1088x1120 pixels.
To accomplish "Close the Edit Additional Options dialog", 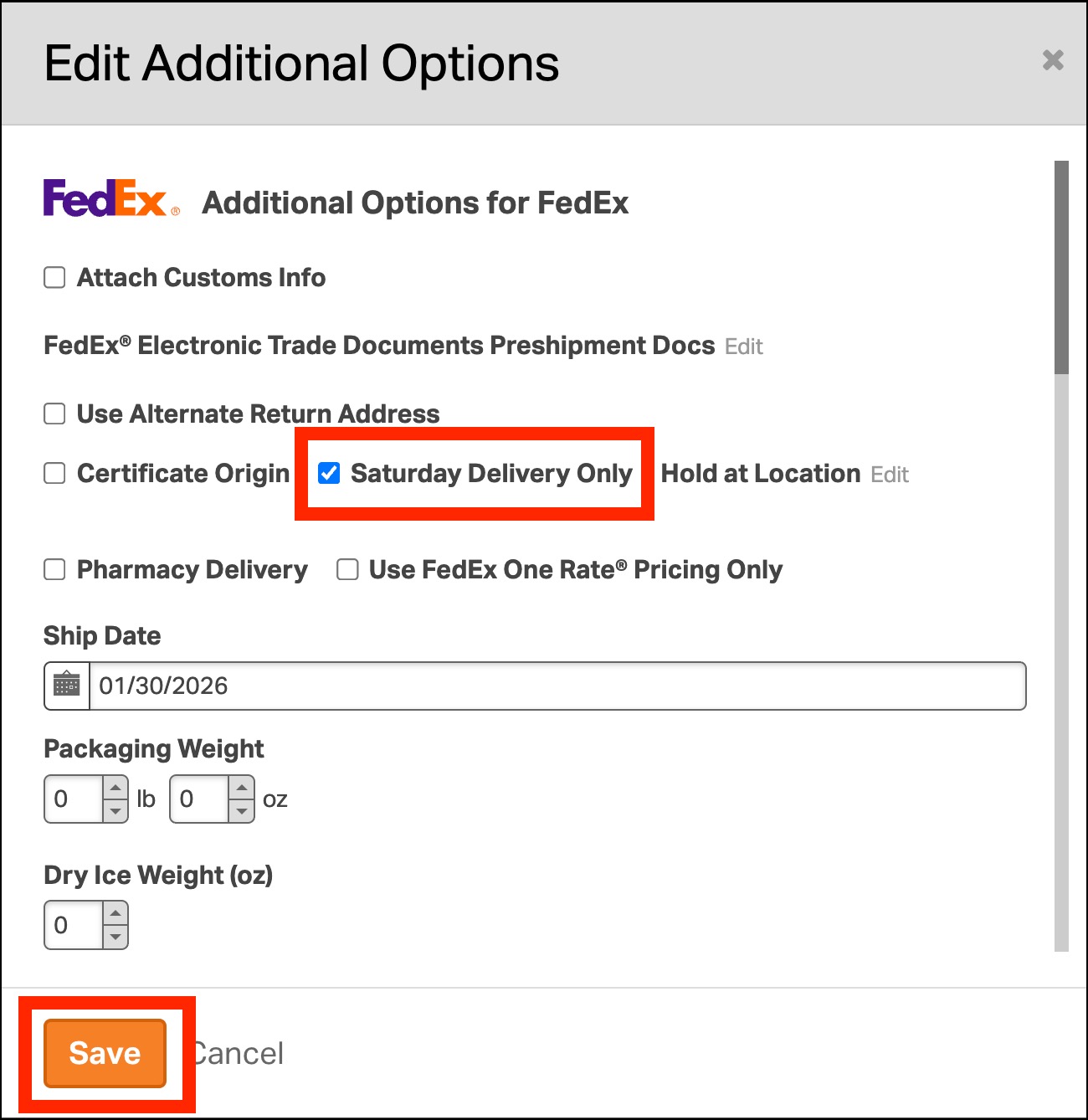I will (x=1052, y=60).
